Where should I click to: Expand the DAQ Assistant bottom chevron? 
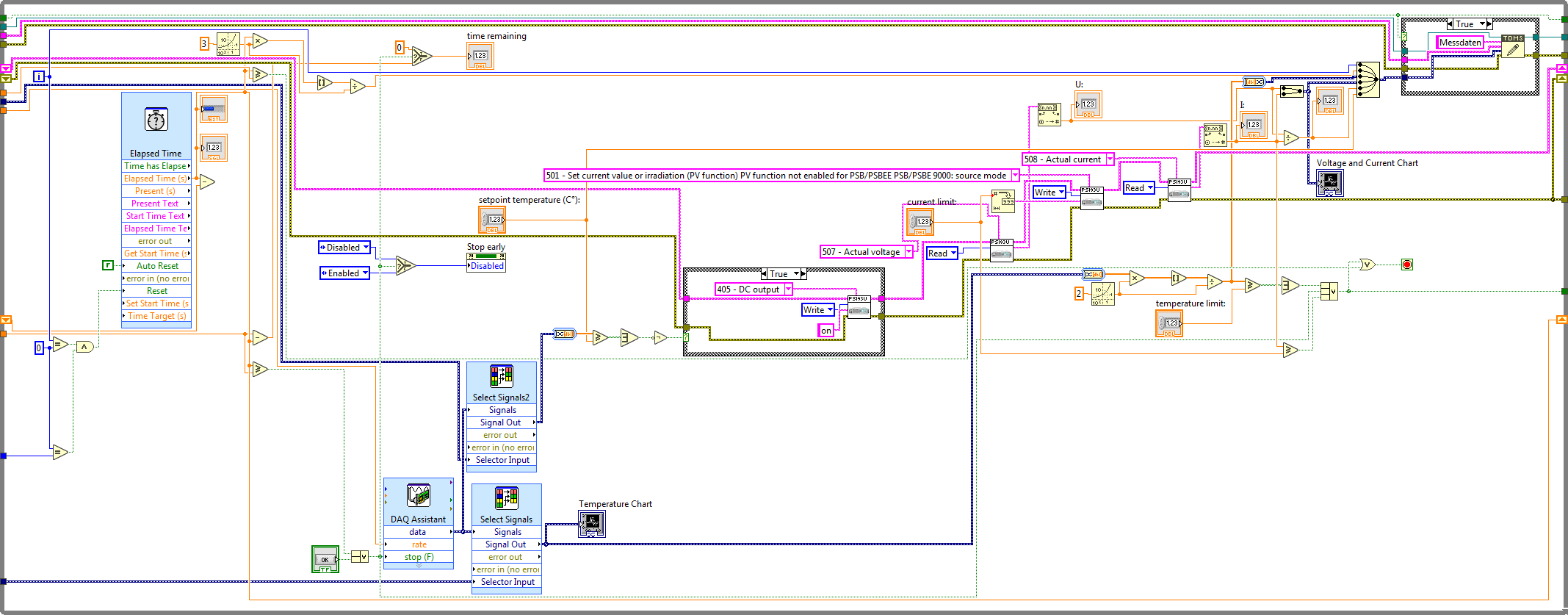click(x=419, y=566)
